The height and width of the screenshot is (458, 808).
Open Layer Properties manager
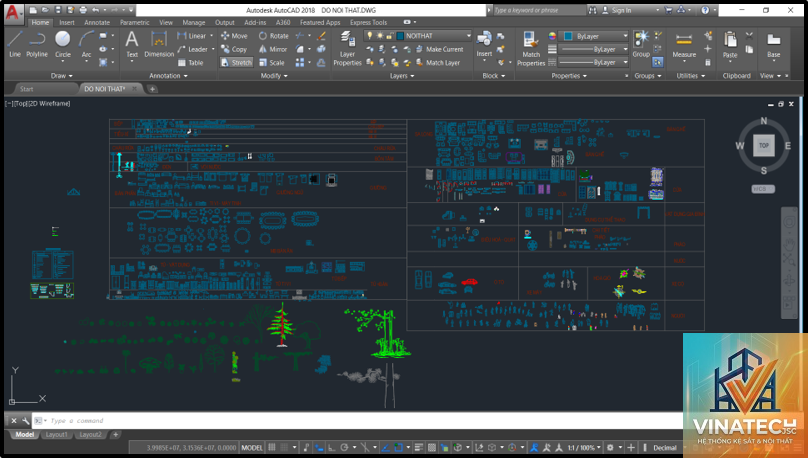tap(347, 48)
